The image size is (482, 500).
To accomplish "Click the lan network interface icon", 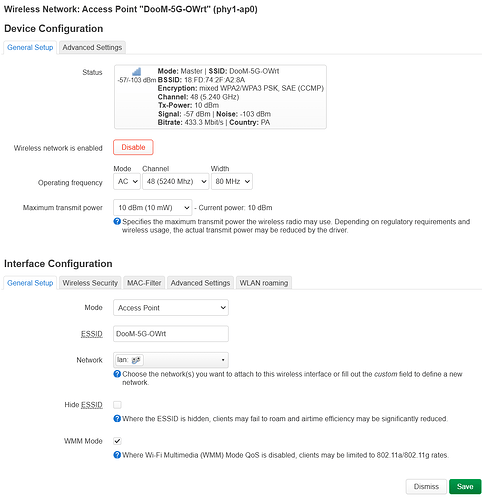I will point(136,360).
